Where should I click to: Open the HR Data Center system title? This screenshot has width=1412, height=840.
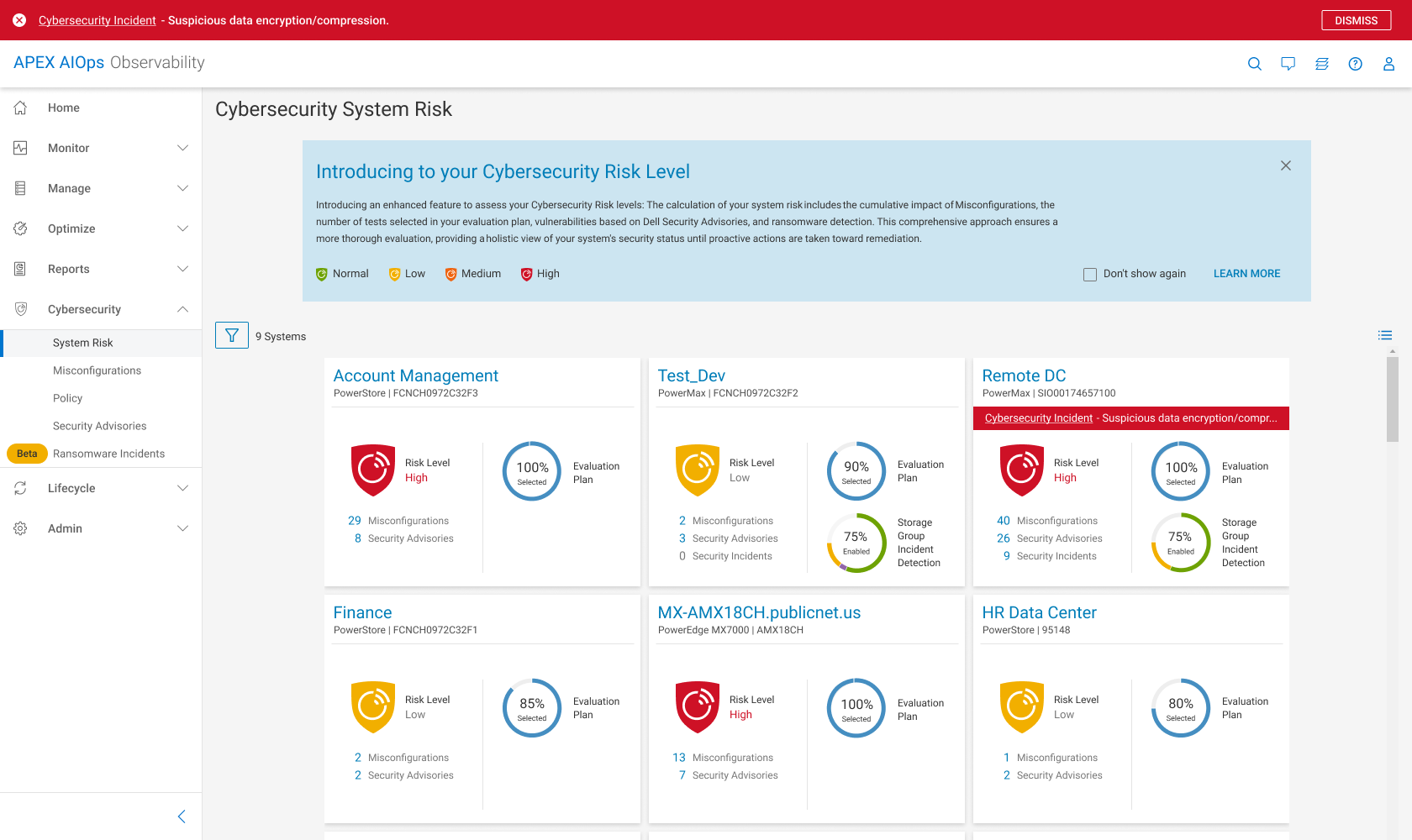(1039, 612)
